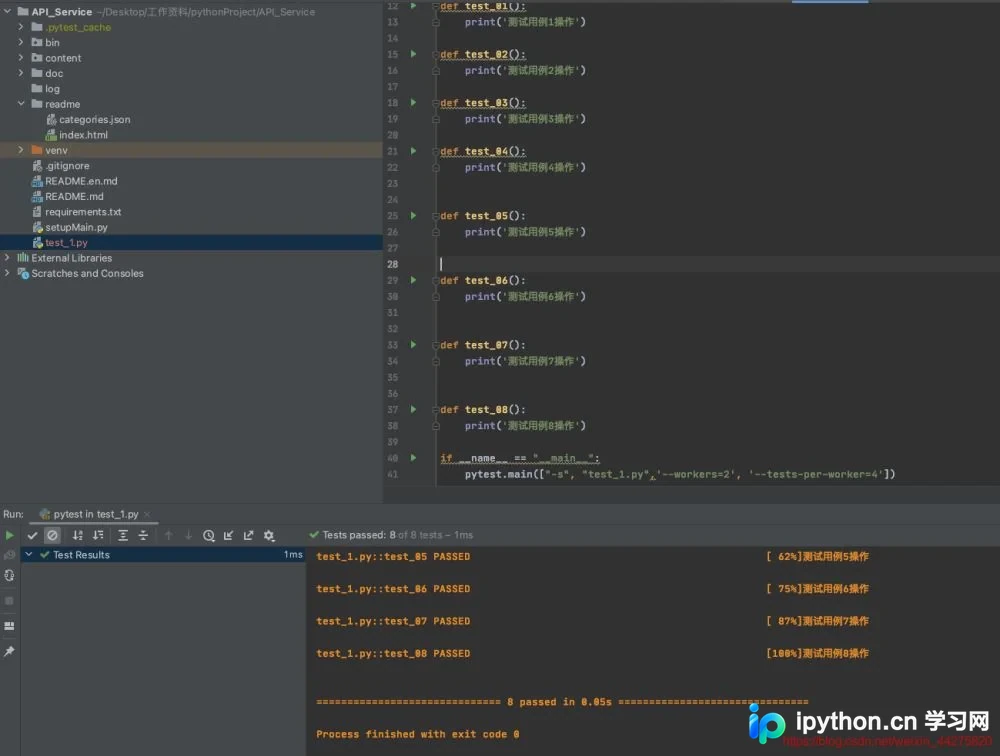Collapse the API_Service project root

[7, 11]
